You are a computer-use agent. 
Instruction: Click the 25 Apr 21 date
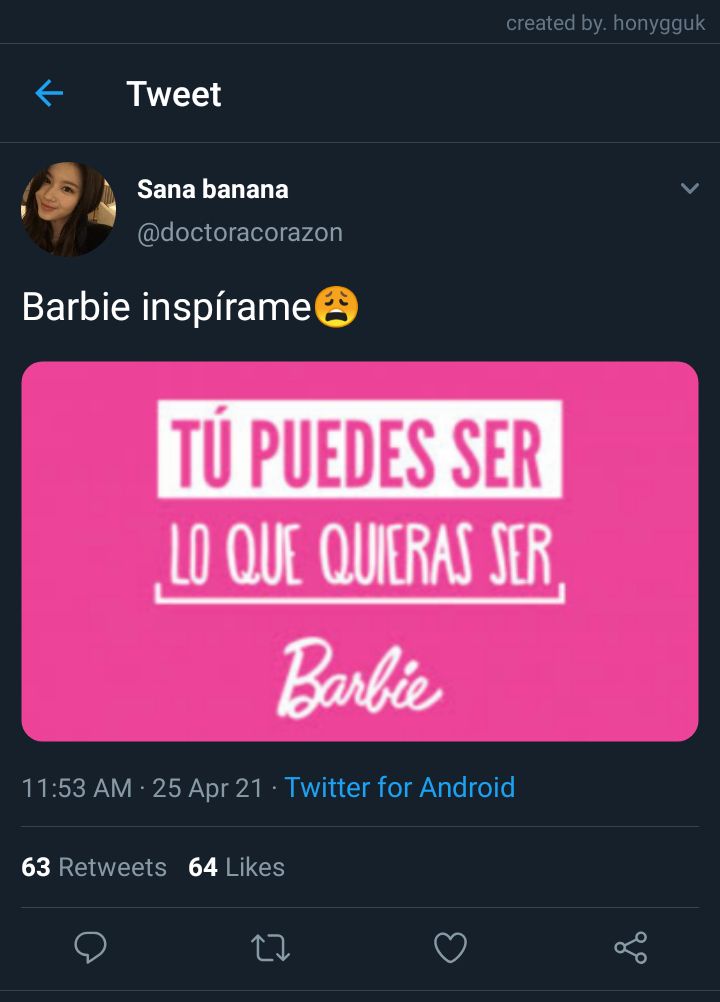pyautogui.click(x=207, y=788)
